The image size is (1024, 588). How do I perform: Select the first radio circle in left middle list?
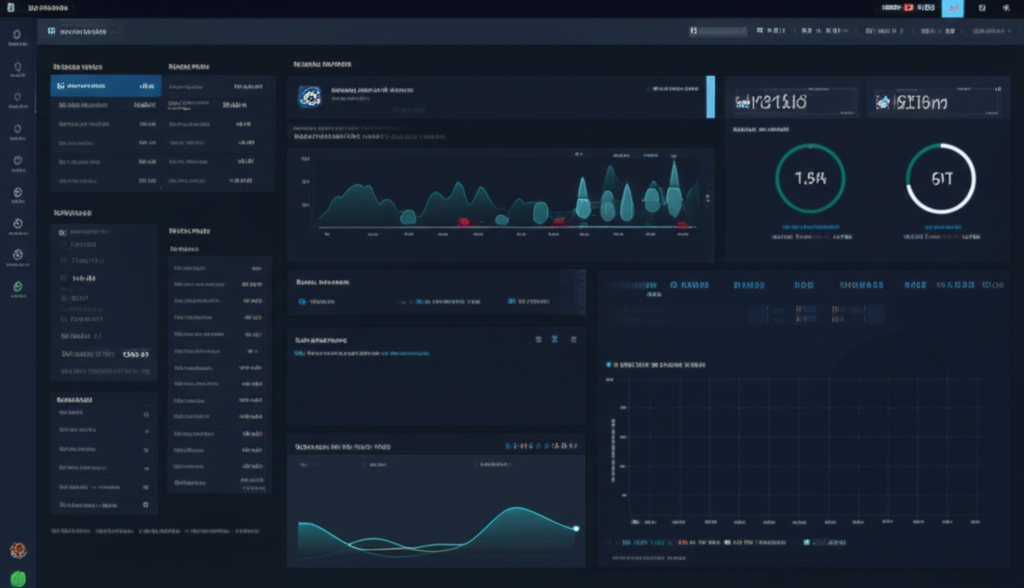coord(63,232)
